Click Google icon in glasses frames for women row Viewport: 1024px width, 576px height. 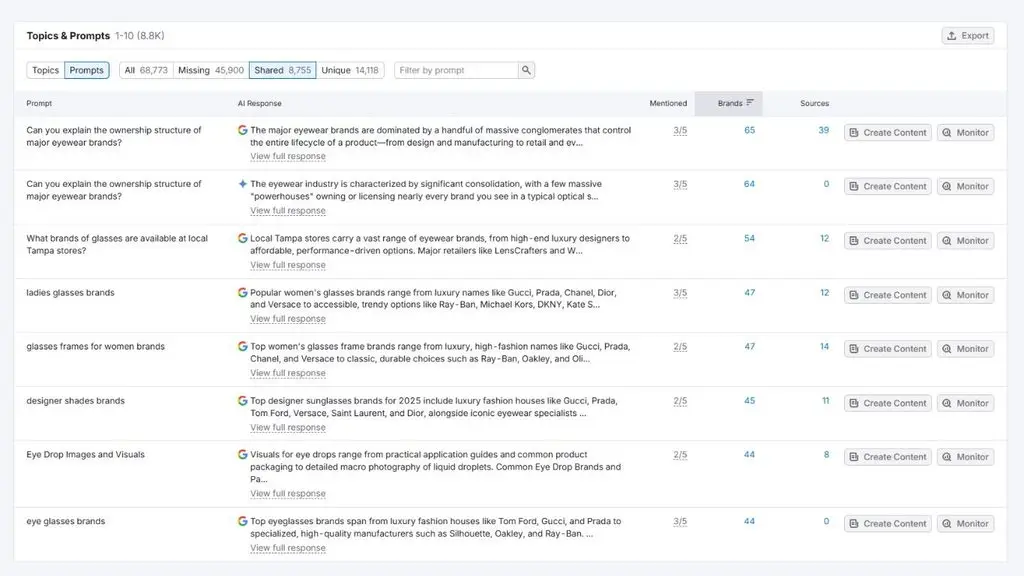pyautogui.click(x=242, y=347)
